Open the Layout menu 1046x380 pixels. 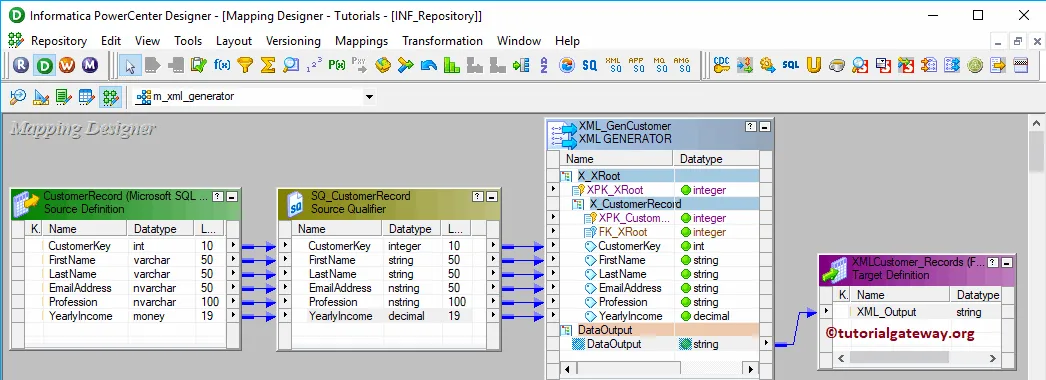pyautogui.click(x=233, y=41)
